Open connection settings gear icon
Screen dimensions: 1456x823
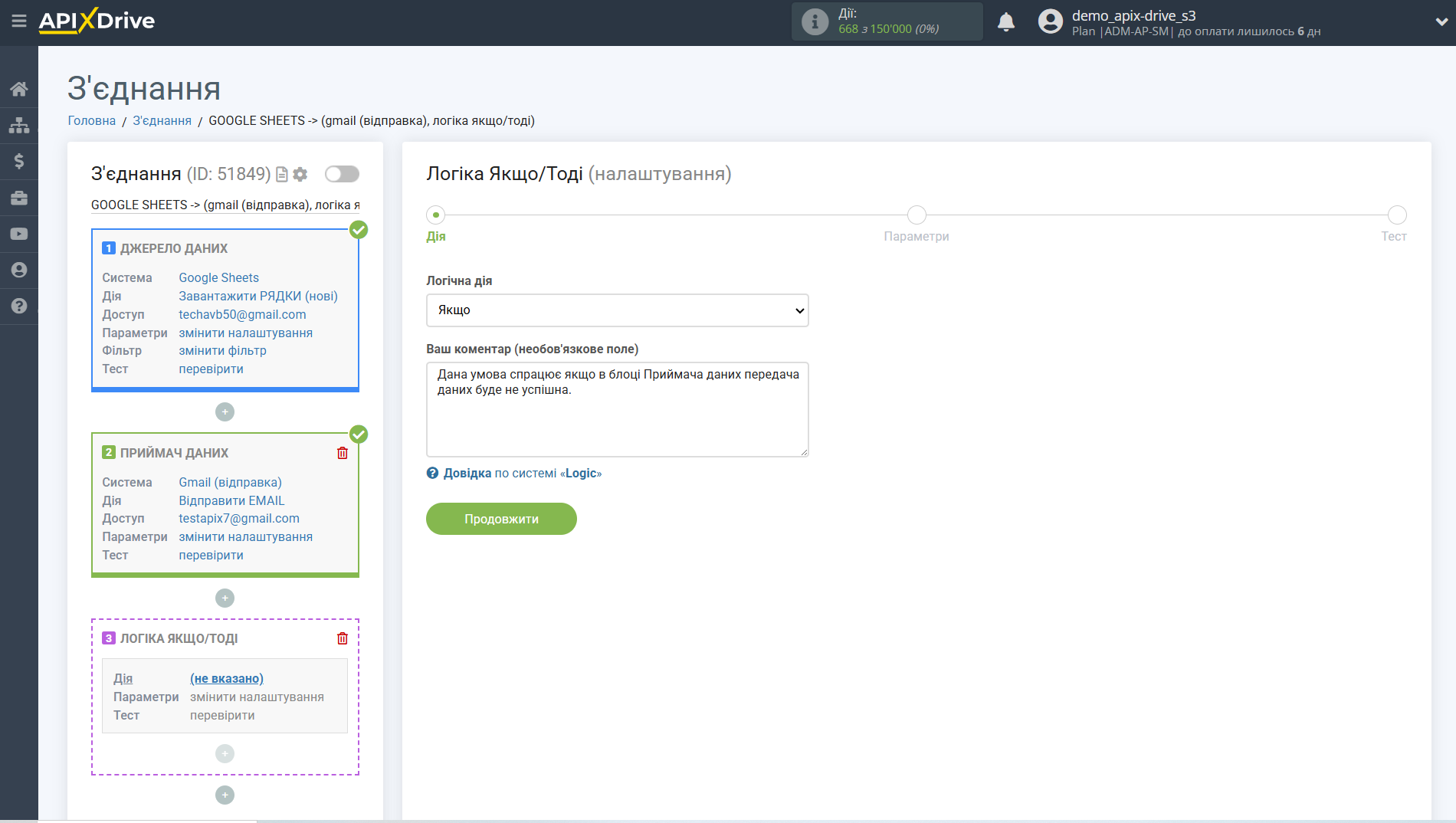click(300, 175)
